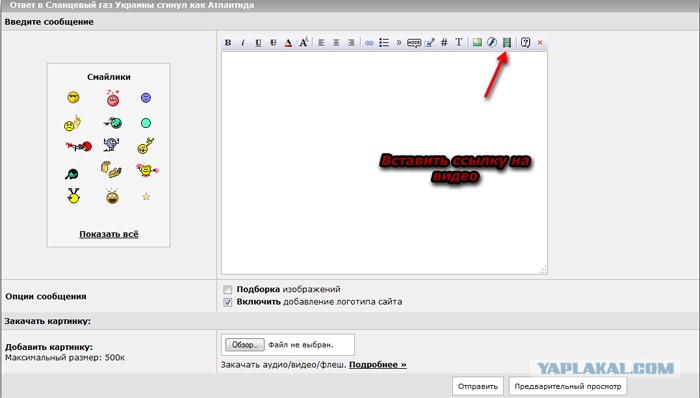Screen dimensions: 700x398
Task: Insert a bulleted list
Action: (384, 42)
